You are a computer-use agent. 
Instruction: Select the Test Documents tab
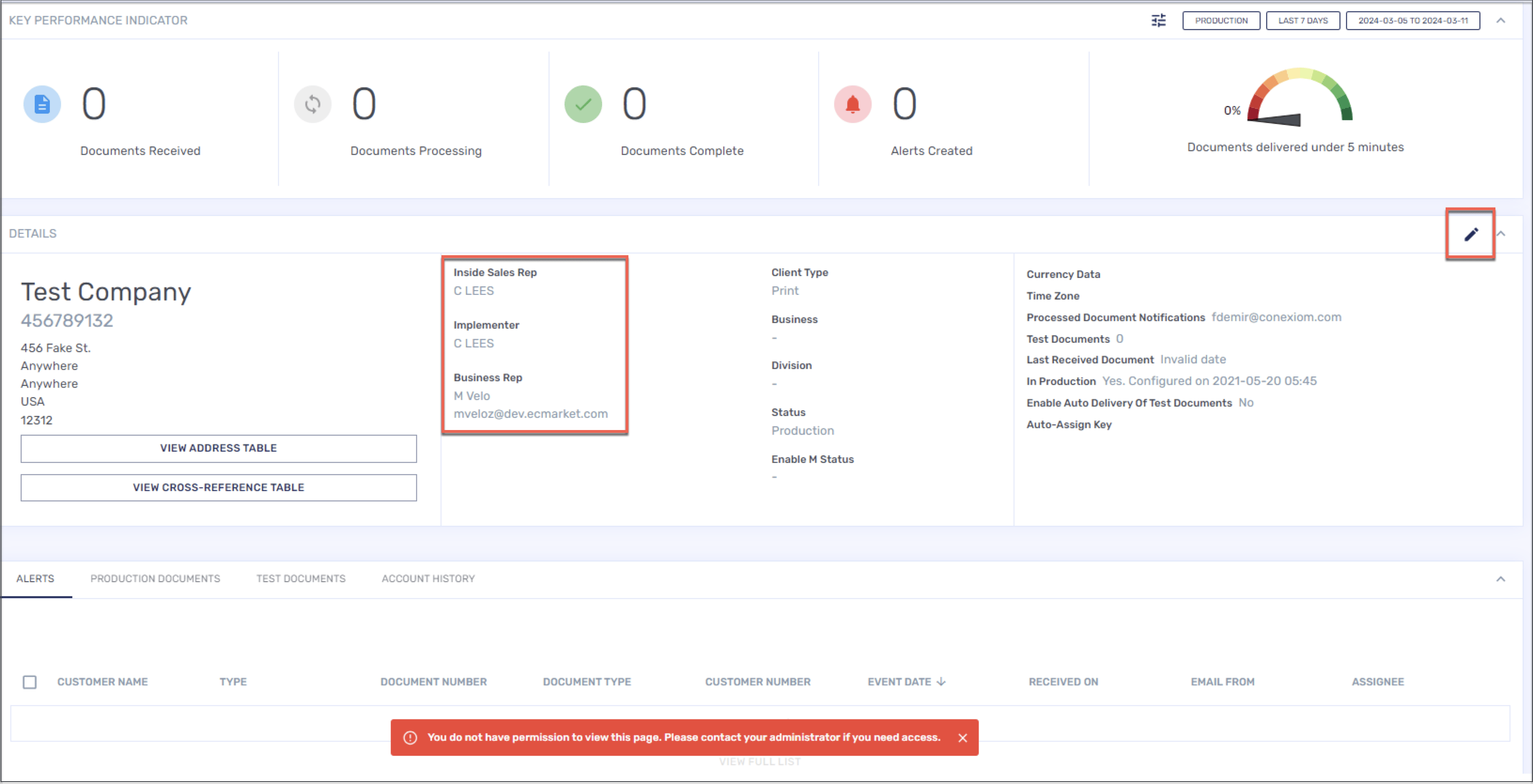[x=301, y=579]
